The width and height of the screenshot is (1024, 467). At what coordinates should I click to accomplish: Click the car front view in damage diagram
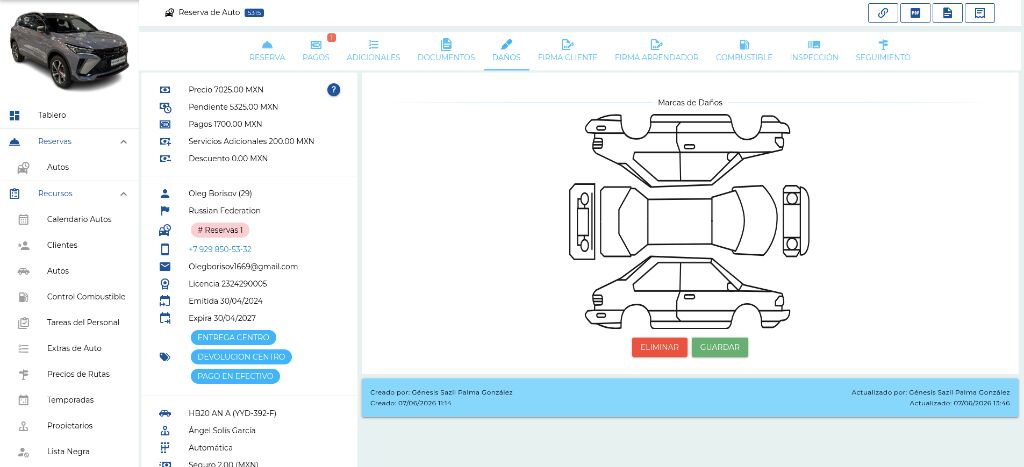[x=795, y=221]
